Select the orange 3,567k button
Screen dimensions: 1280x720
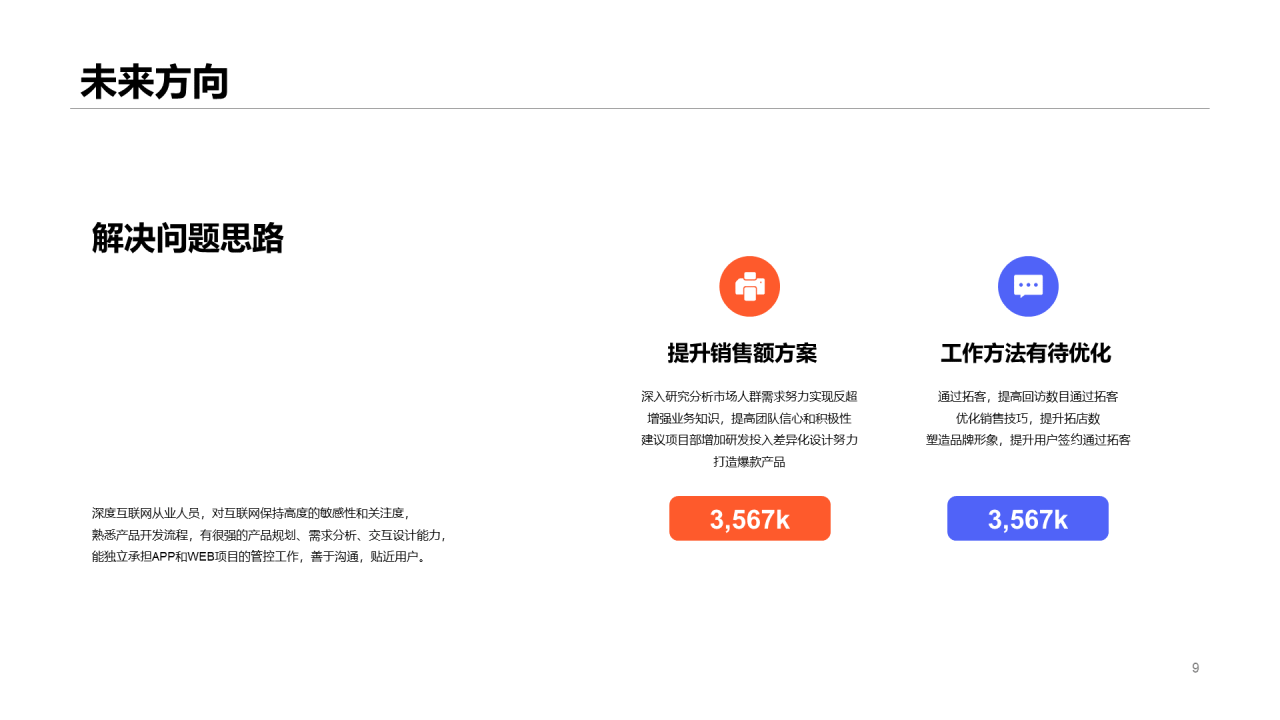[x=749, y=519]
